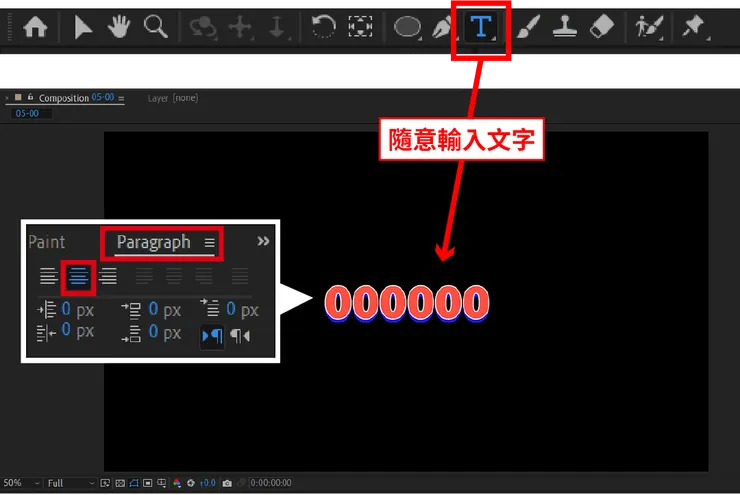
Task: Open grid and guide options
Action: [x=162, y=483]
